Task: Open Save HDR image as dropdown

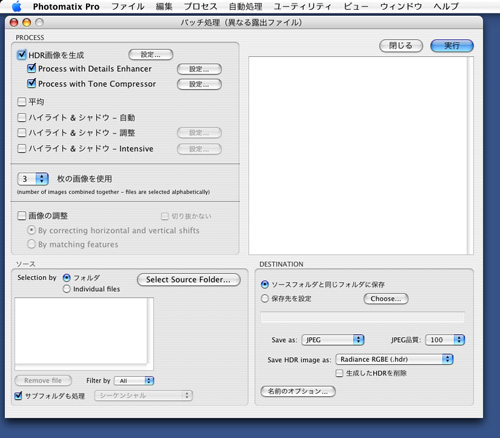Action: 394,359
